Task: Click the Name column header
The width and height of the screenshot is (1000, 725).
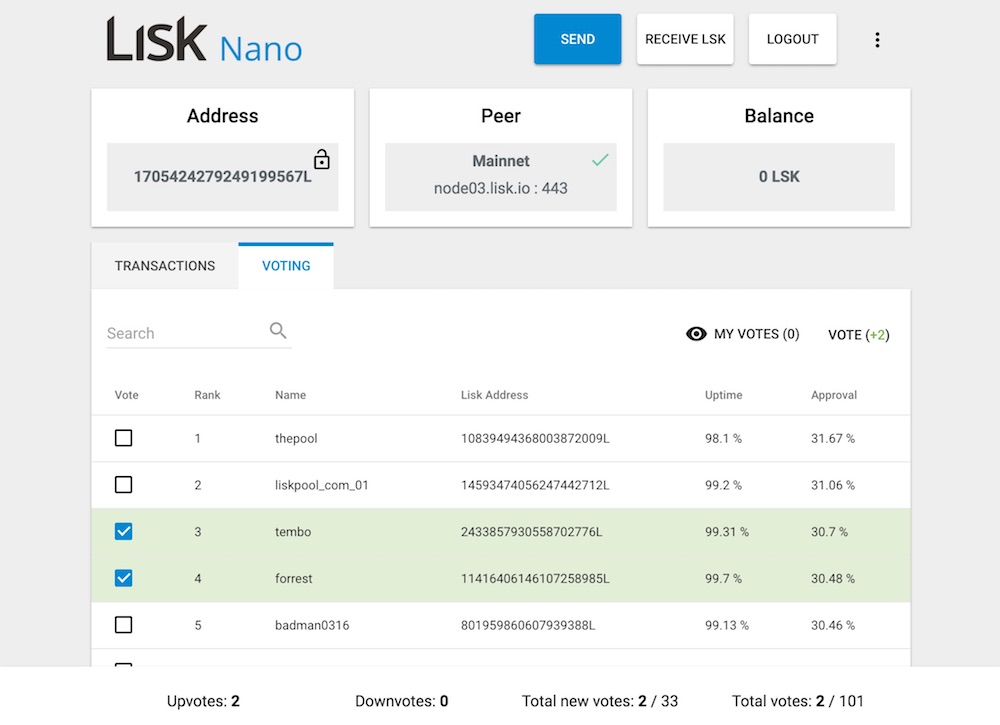Action: [x=290, y=395]
